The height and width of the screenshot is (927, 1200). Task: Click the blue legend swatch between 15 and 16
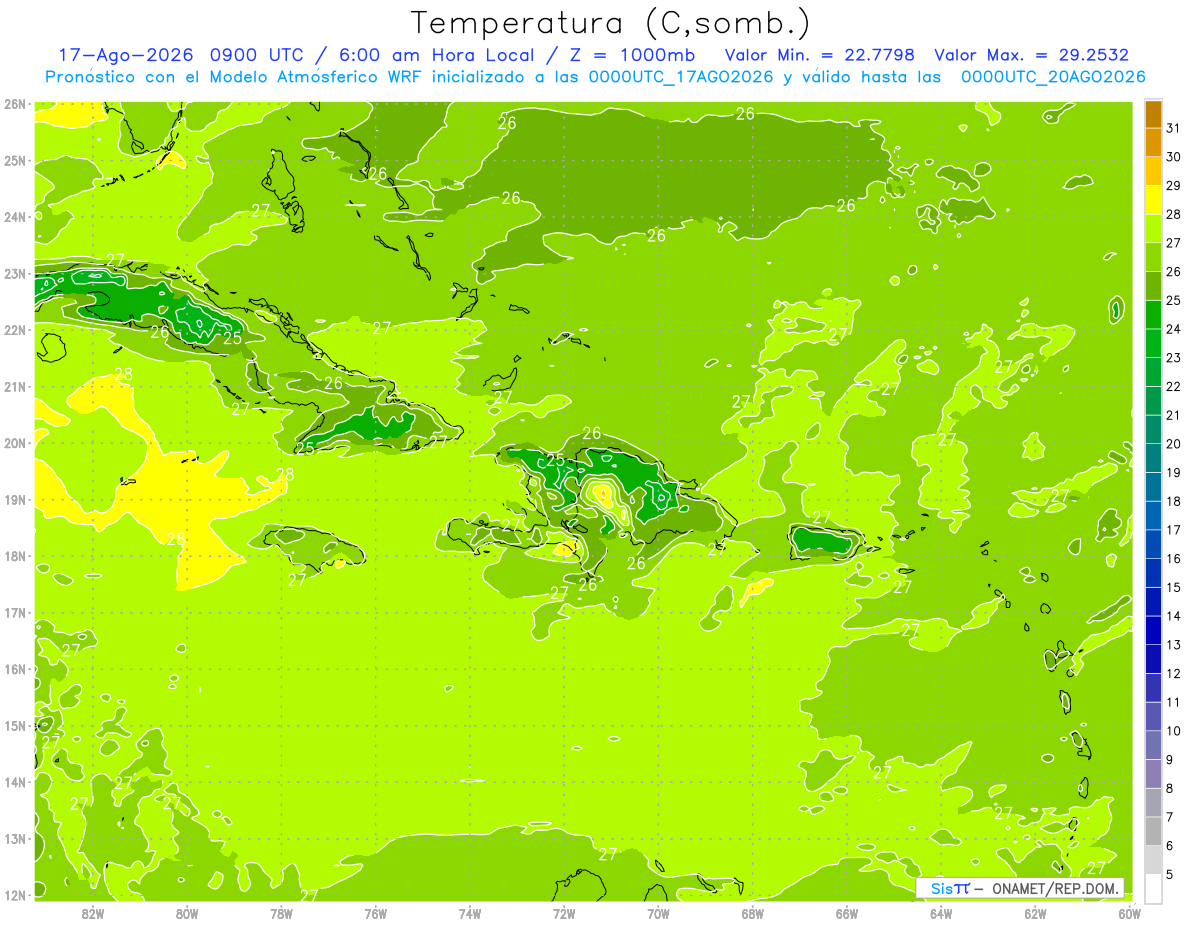pos(1153,572)
